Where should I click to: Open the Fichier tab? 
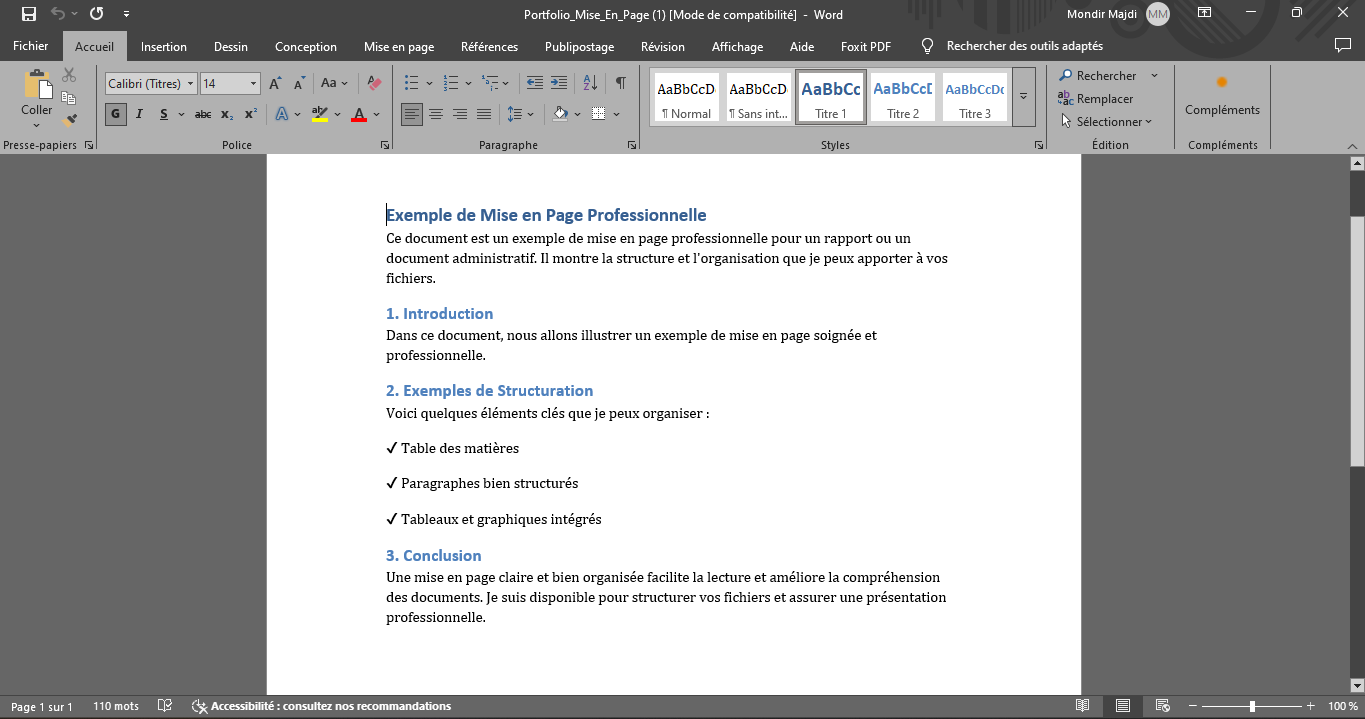31,46
